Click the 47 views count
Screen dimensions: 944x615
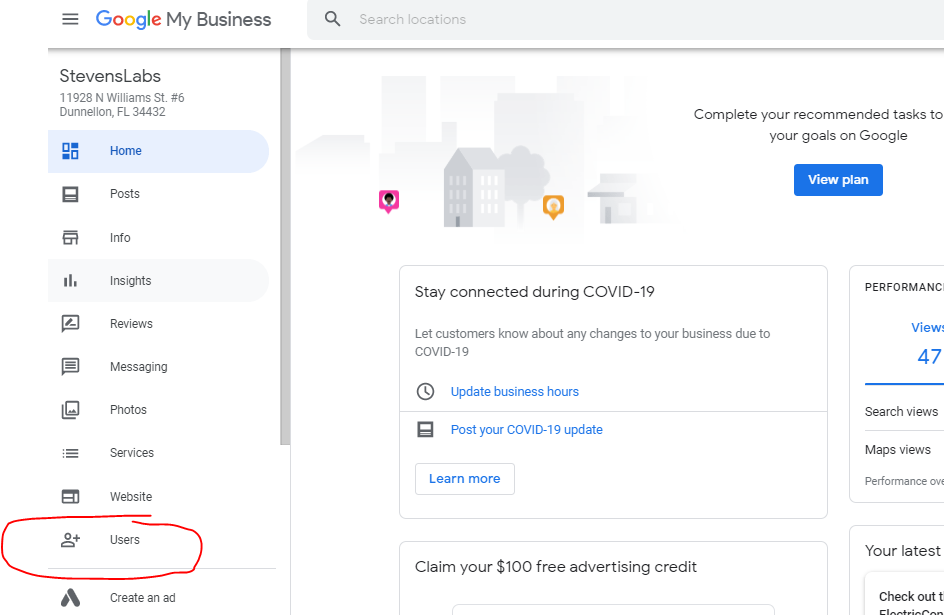pyautogui.click(x=929, y=356)
